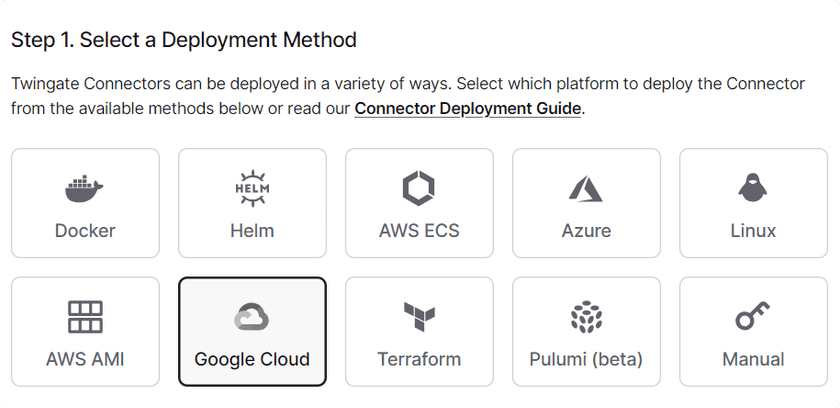Click the Pulumi logo icon

point(586,317)
